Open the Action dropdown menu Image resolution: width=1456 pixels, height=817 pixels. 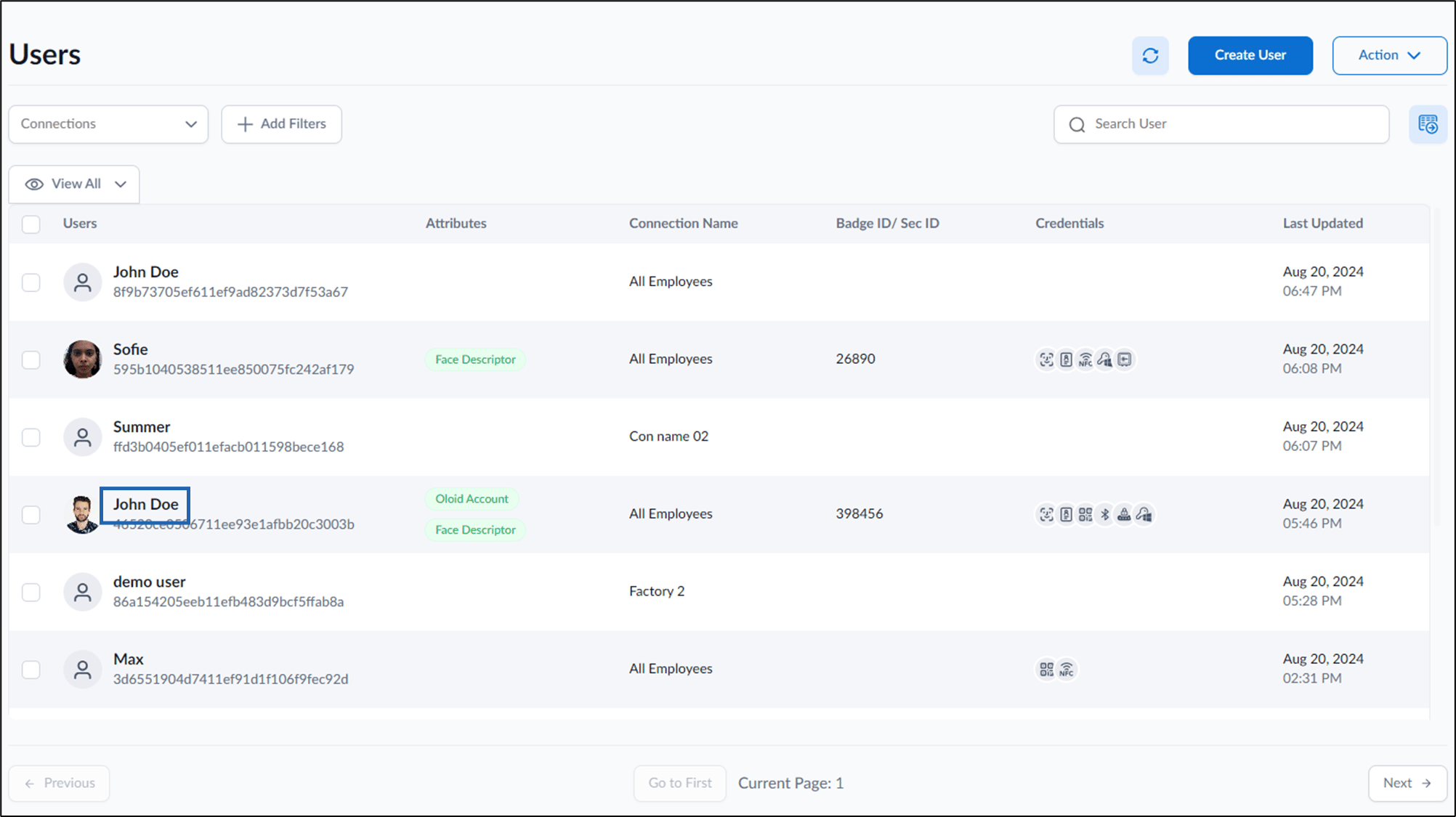(1389, 55)
